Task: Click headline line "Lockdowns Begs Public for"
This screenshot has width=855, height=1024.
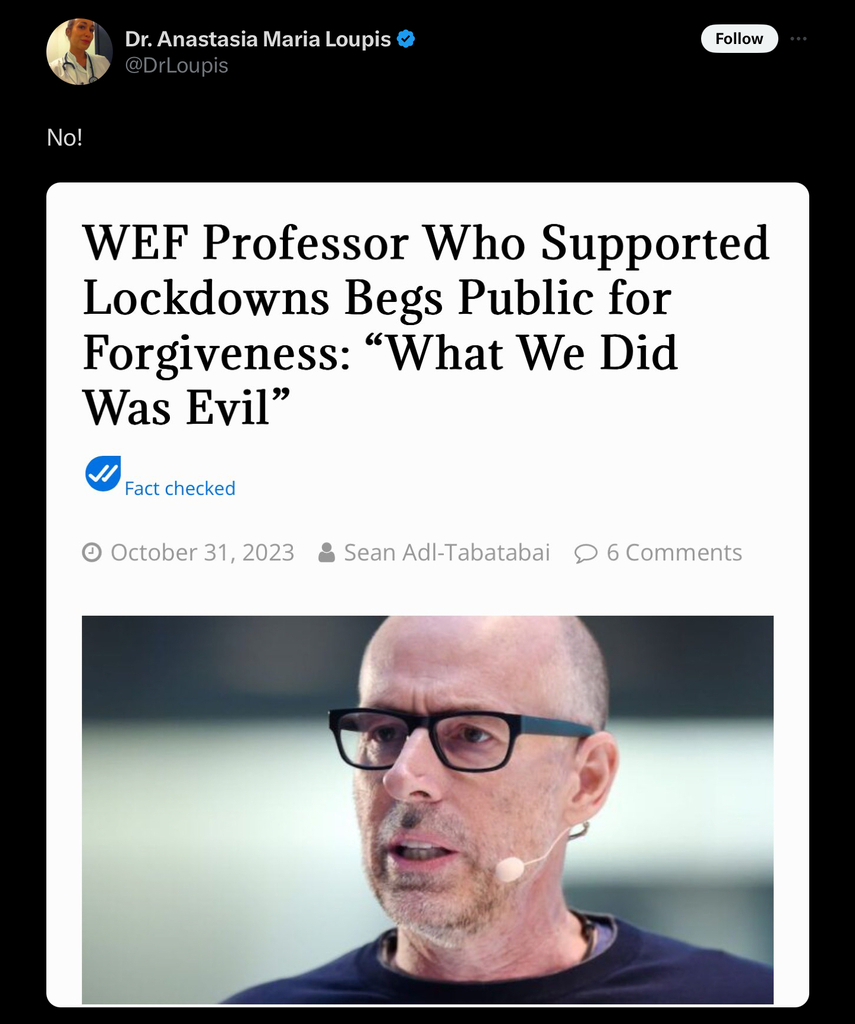Action: point(377,298)
